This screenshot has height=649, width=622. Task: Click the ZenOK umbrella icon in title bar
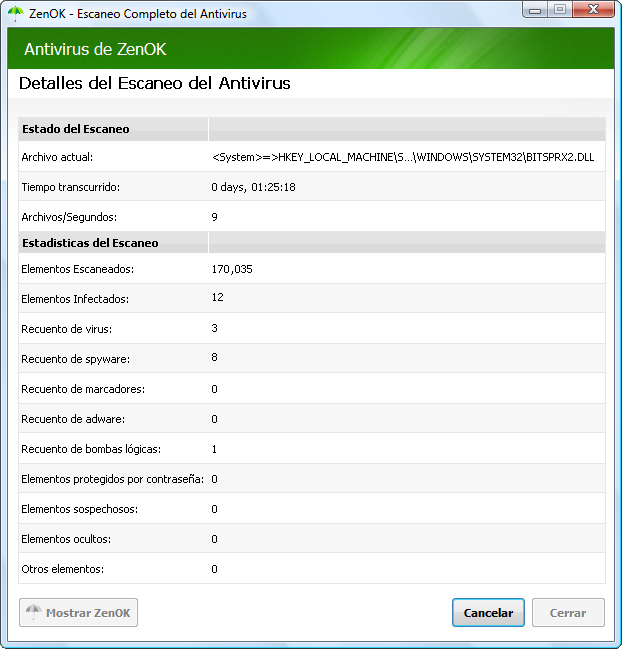(15, 14)
